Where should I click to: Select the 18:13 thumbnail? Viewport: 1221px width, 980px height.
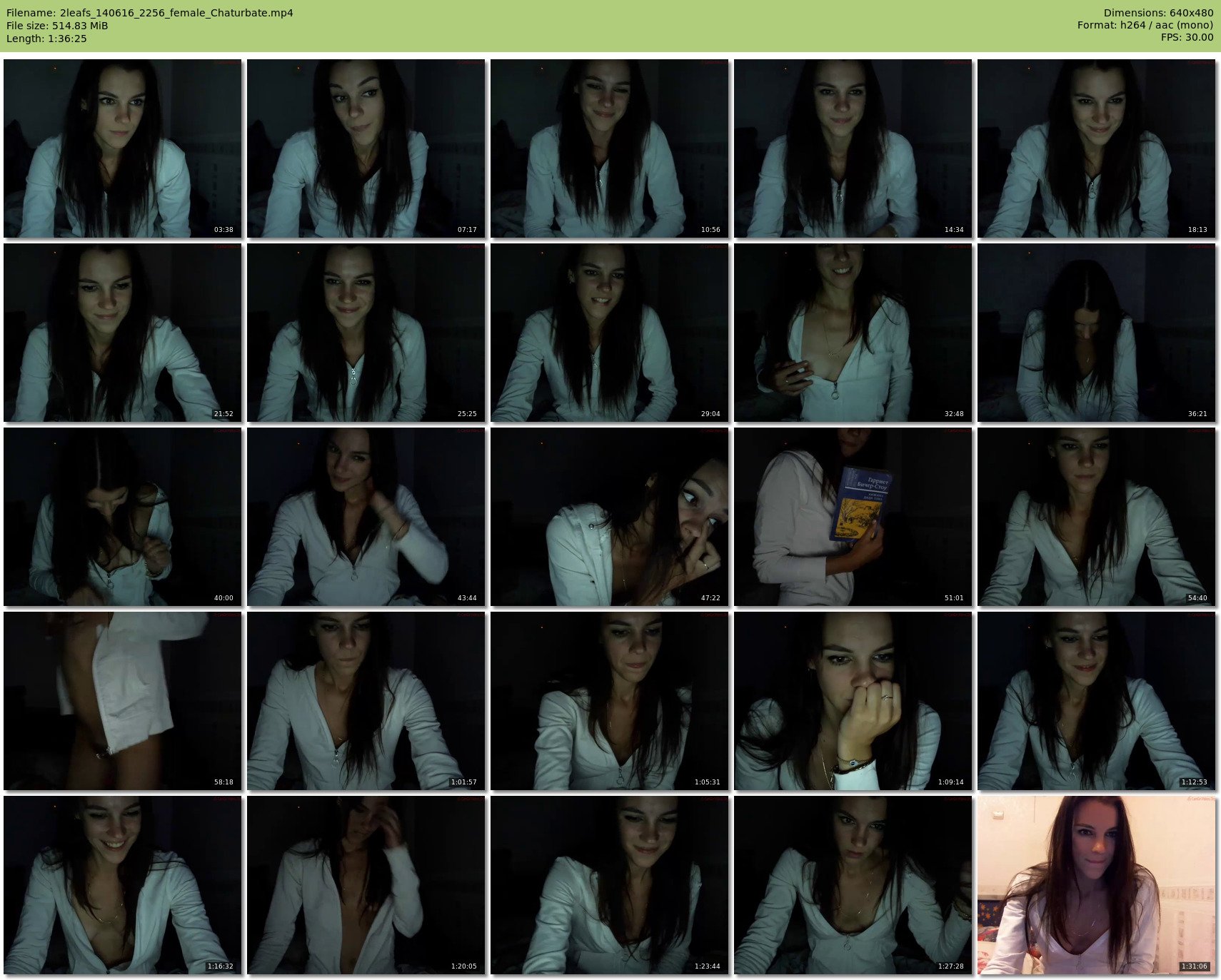pos(1096,148)
